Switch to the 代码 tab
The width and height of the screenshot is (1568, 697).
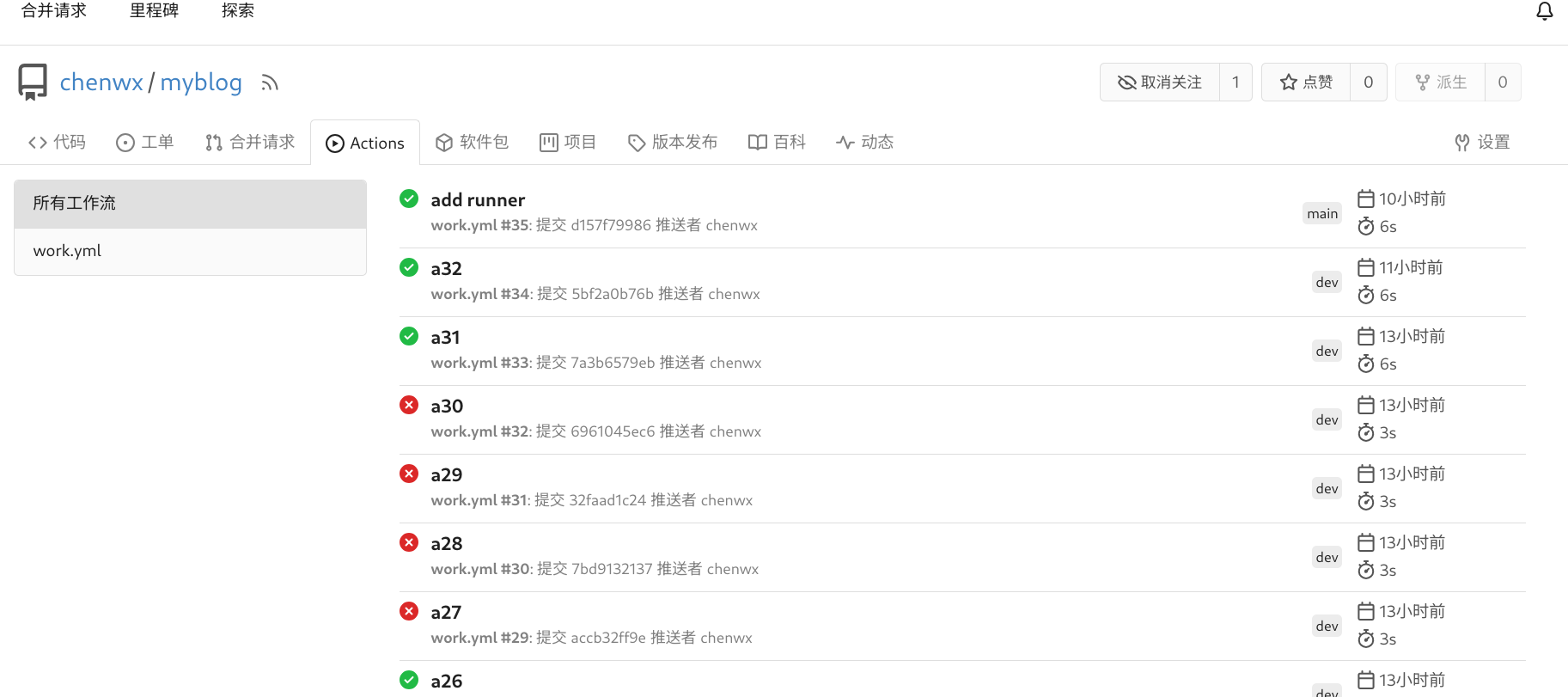tap(58, 143)
